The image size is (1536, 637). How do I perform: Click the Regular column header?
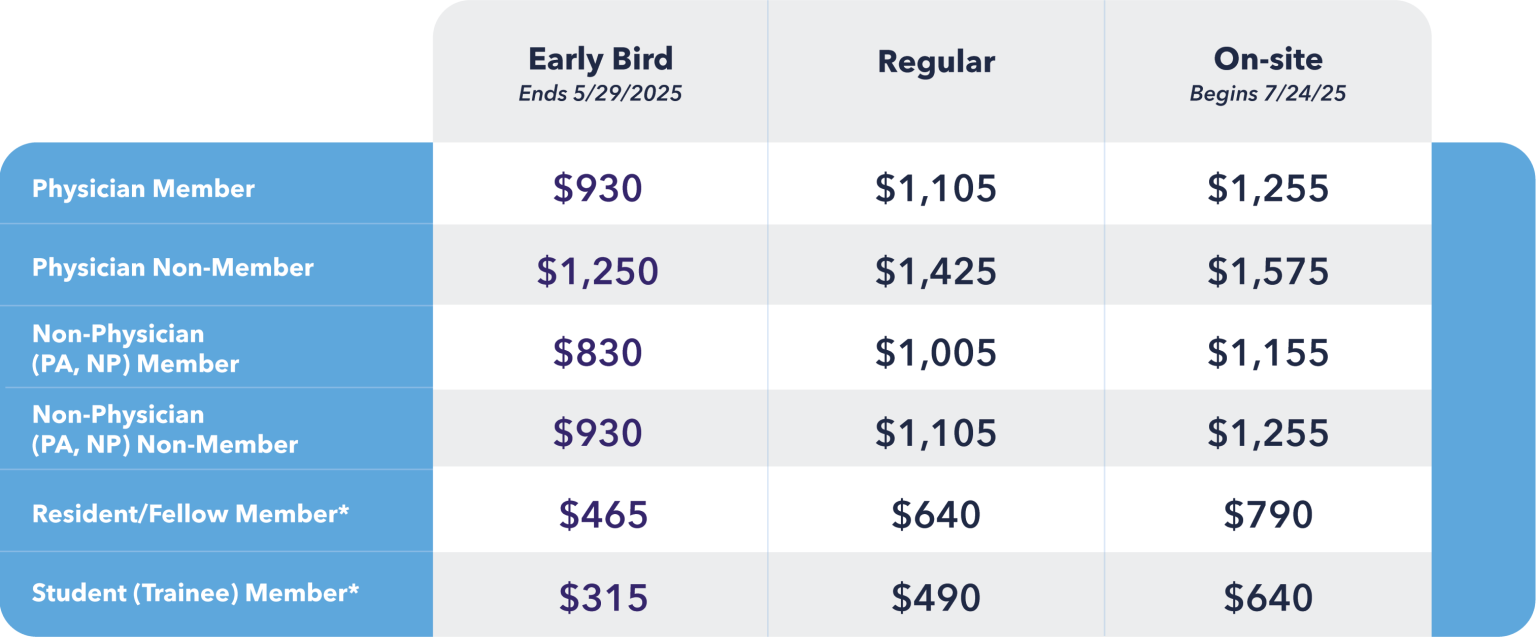click(x=936, y=62)
